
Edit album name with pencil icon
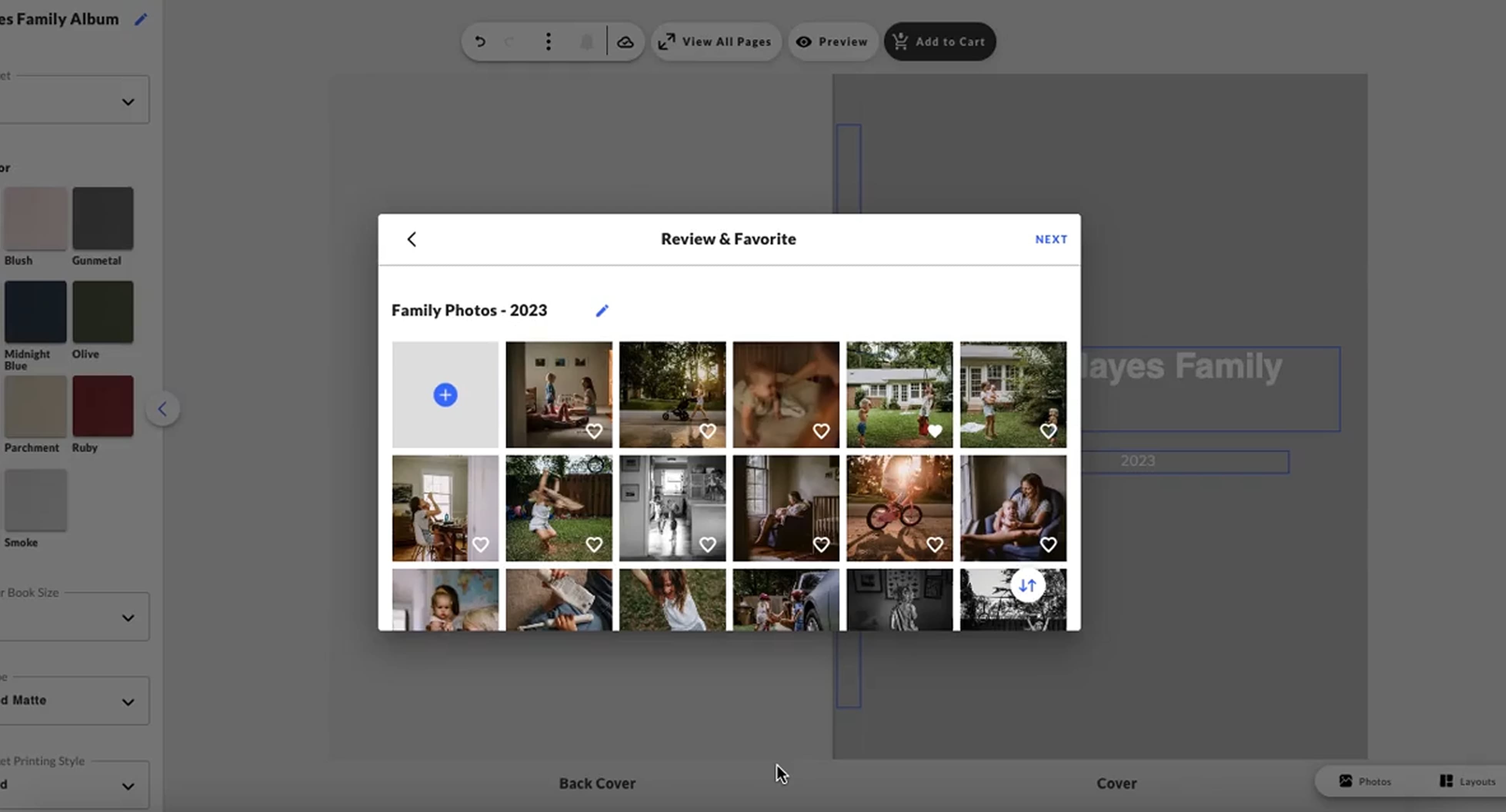[140, 20]
